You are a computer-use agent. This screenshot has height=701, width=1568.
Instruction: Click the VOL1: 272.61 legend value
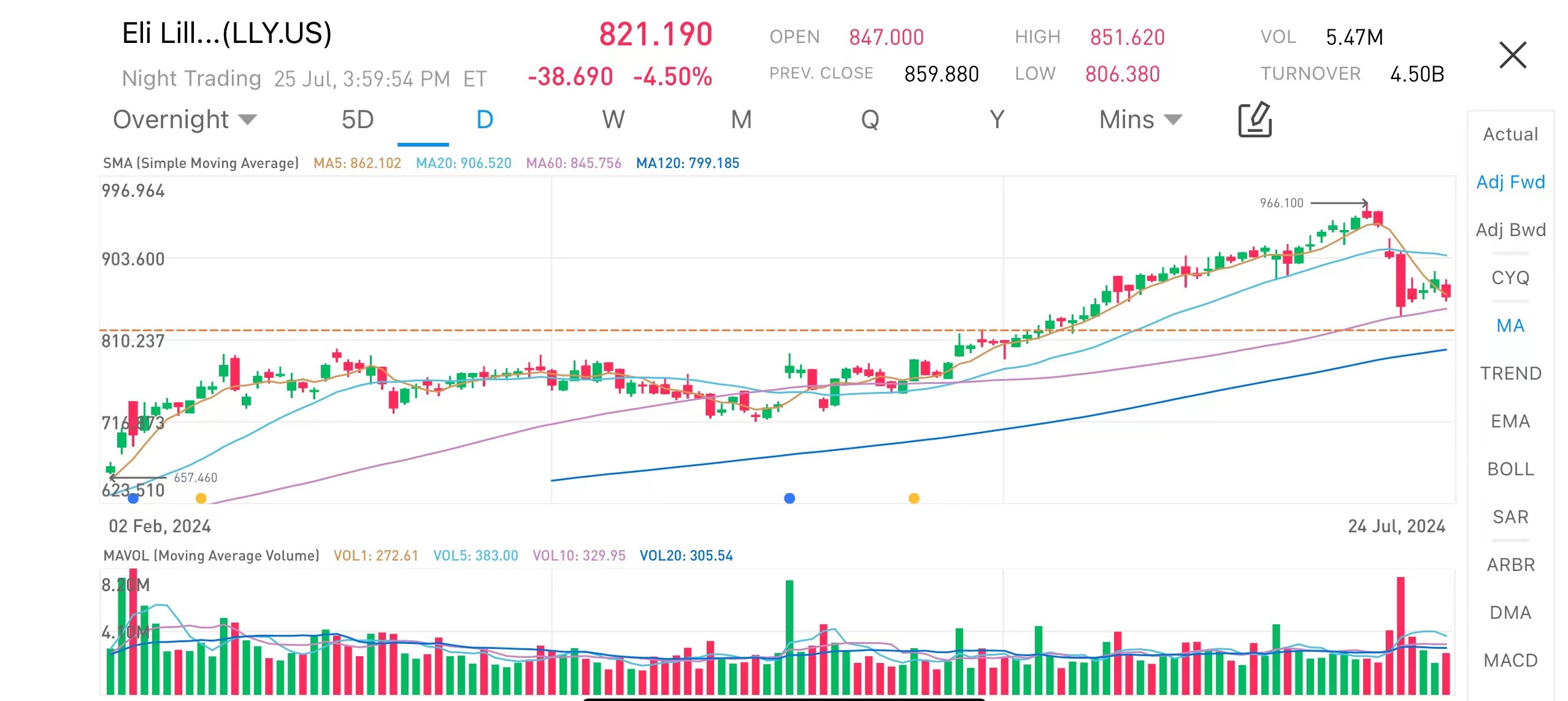(x=375, y=556)
